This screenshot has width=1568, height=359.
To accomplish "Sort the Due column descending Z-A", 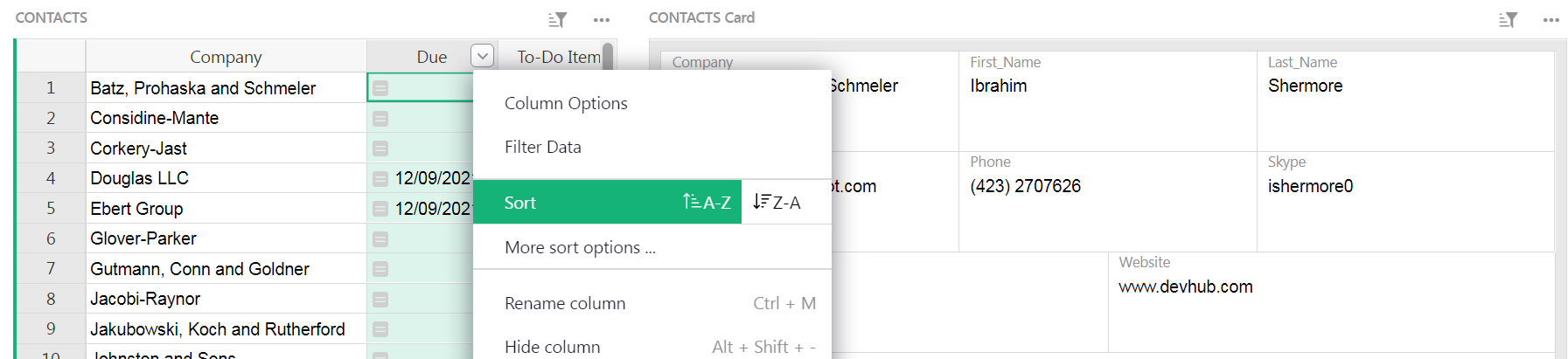I will pos(777,203).
